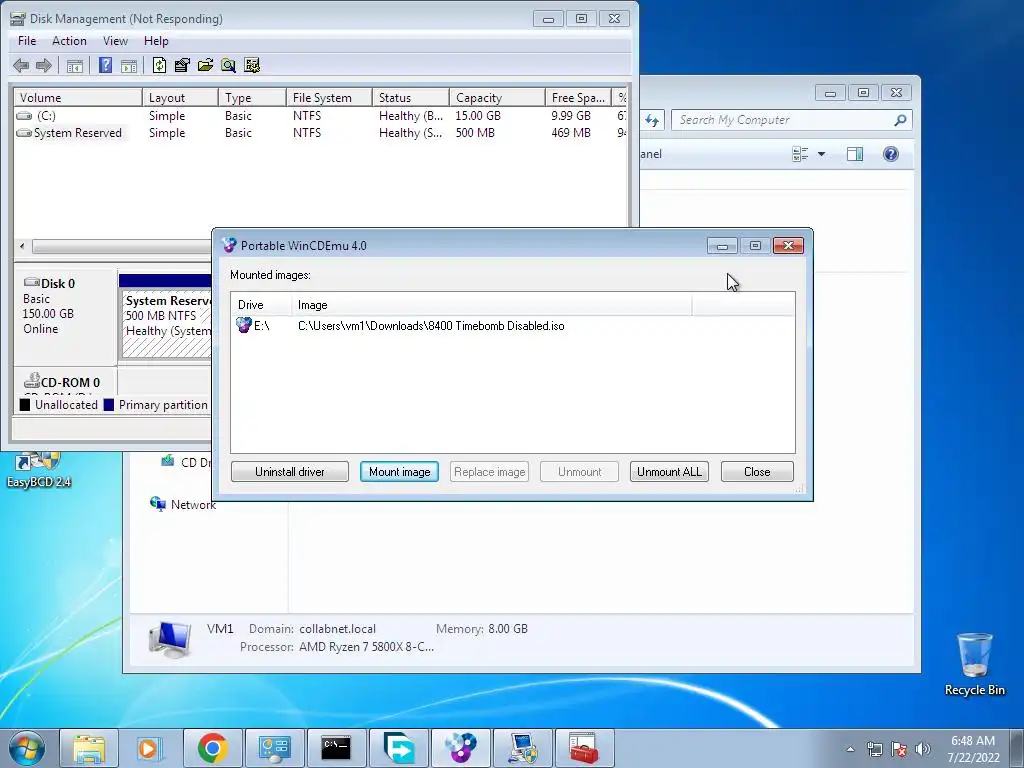Click the 469 MB free space cell
Viewport: 1024px width, 768px height.
tap(571, 133)
